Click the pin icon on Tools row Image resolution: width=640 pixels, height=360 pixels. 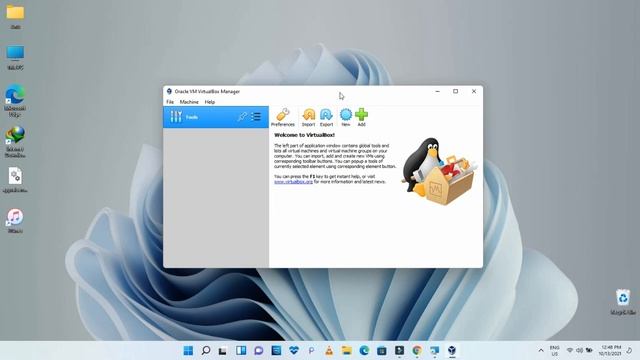[242, 117]
